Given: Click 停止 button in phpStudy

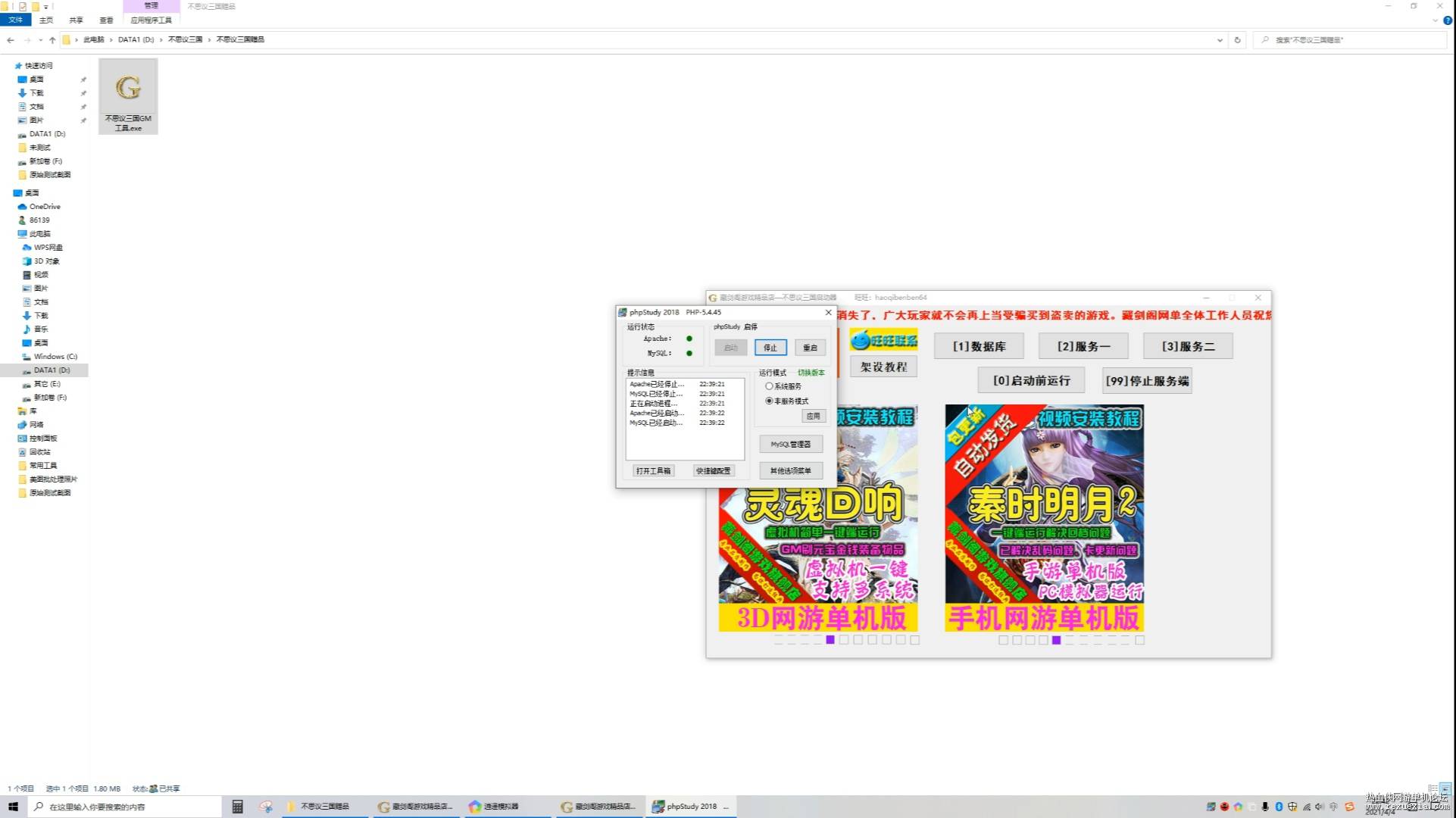Looking at the screenshot, I should [770, 348].
